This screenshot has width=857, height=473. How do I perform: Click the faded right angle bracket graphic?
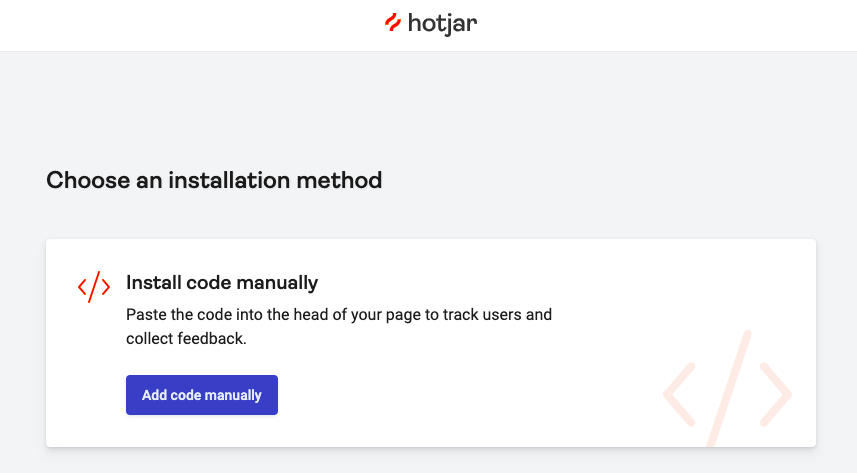point(776,394)
